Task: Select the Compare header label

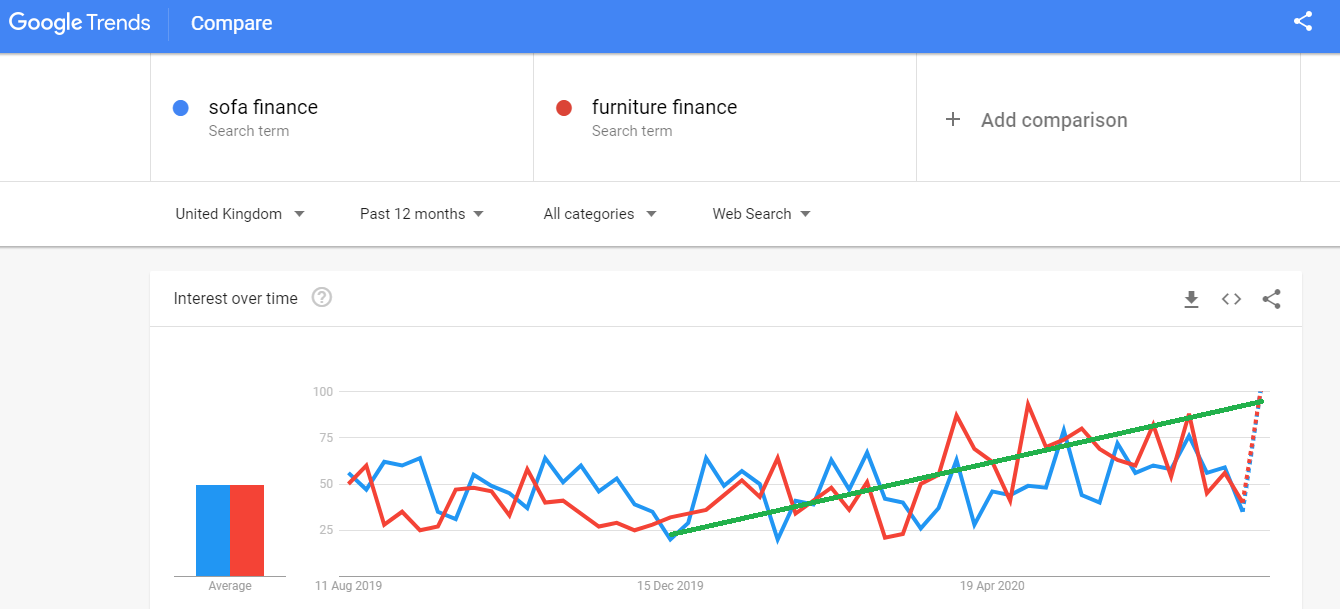Action: [x=231, y=23]
